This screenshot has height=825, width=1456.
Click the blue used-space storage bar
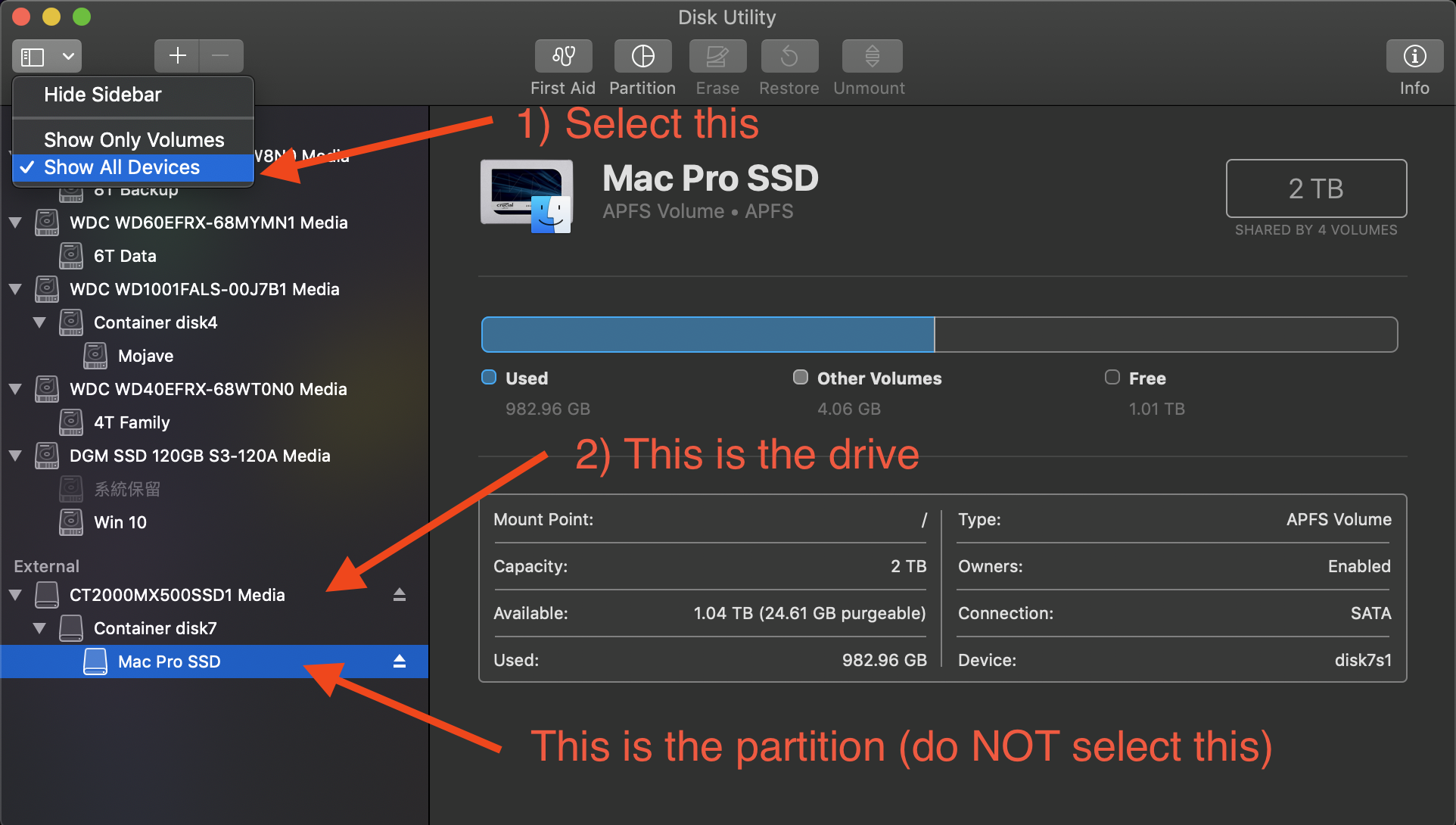(708, 335)
